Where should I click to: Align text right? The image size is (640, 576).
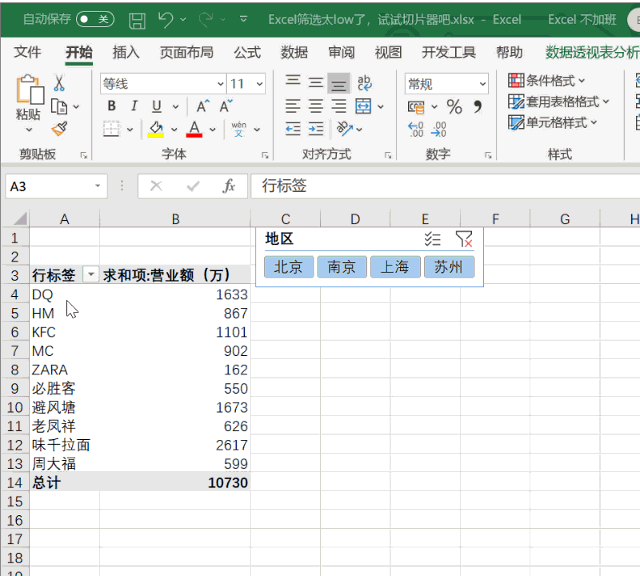tap(338, 106)
